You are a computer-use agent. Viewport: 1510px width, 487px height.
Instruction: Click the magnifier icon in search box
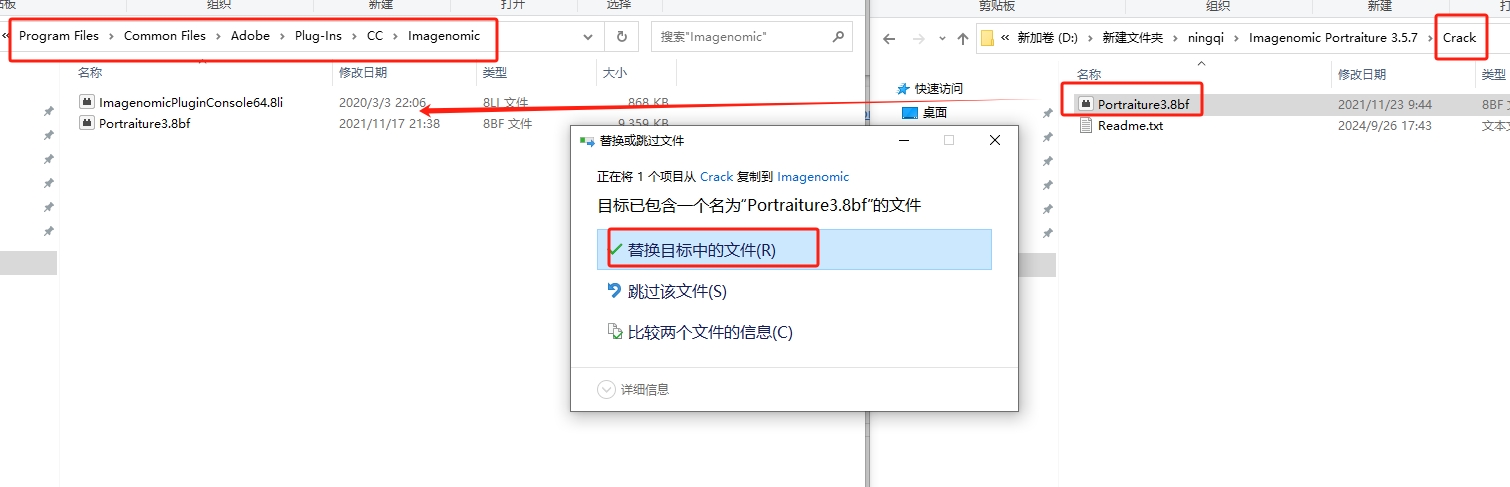838,37
